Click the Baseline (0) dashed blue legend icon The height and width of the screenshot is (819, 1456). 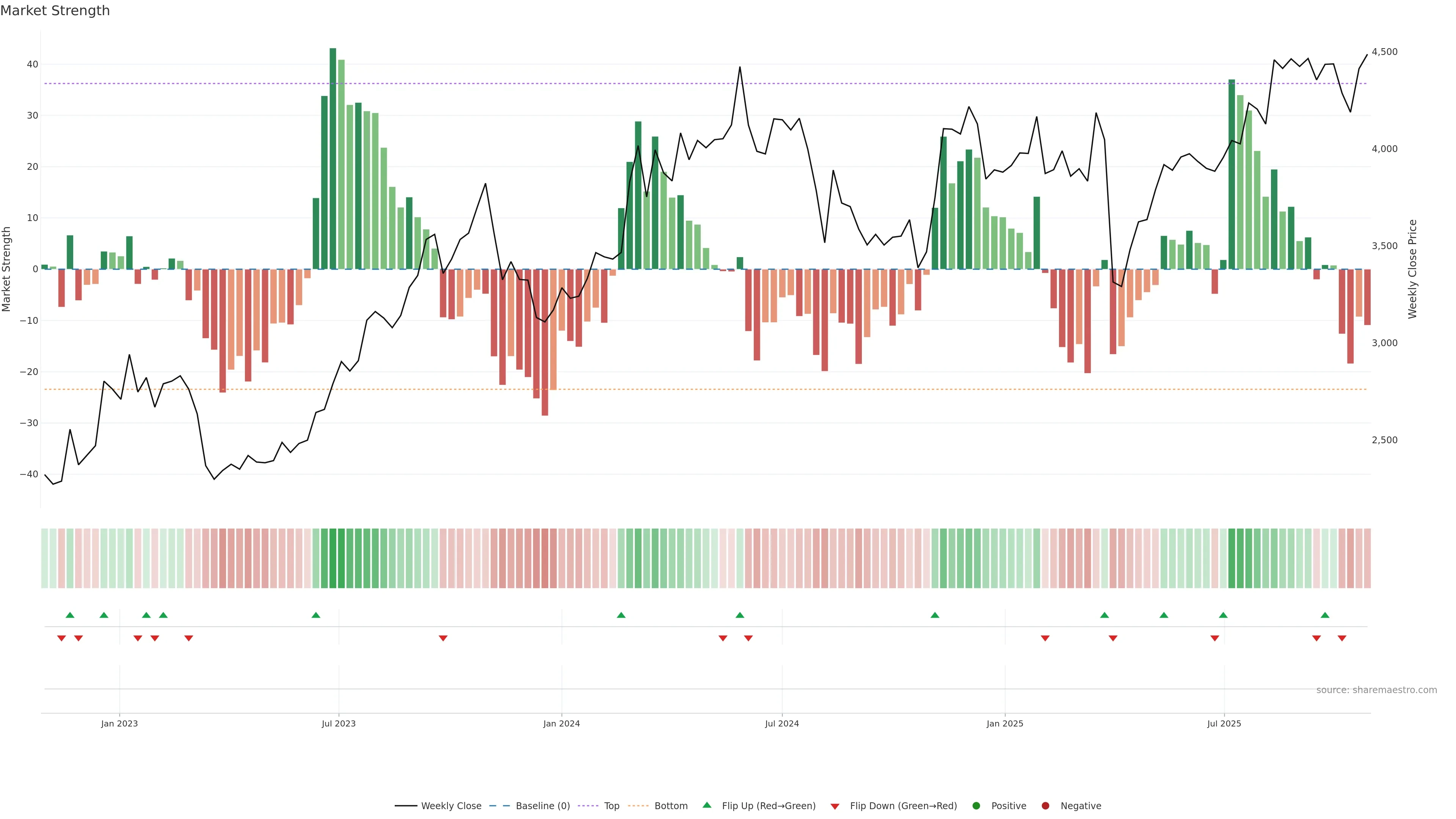(499, 805)
